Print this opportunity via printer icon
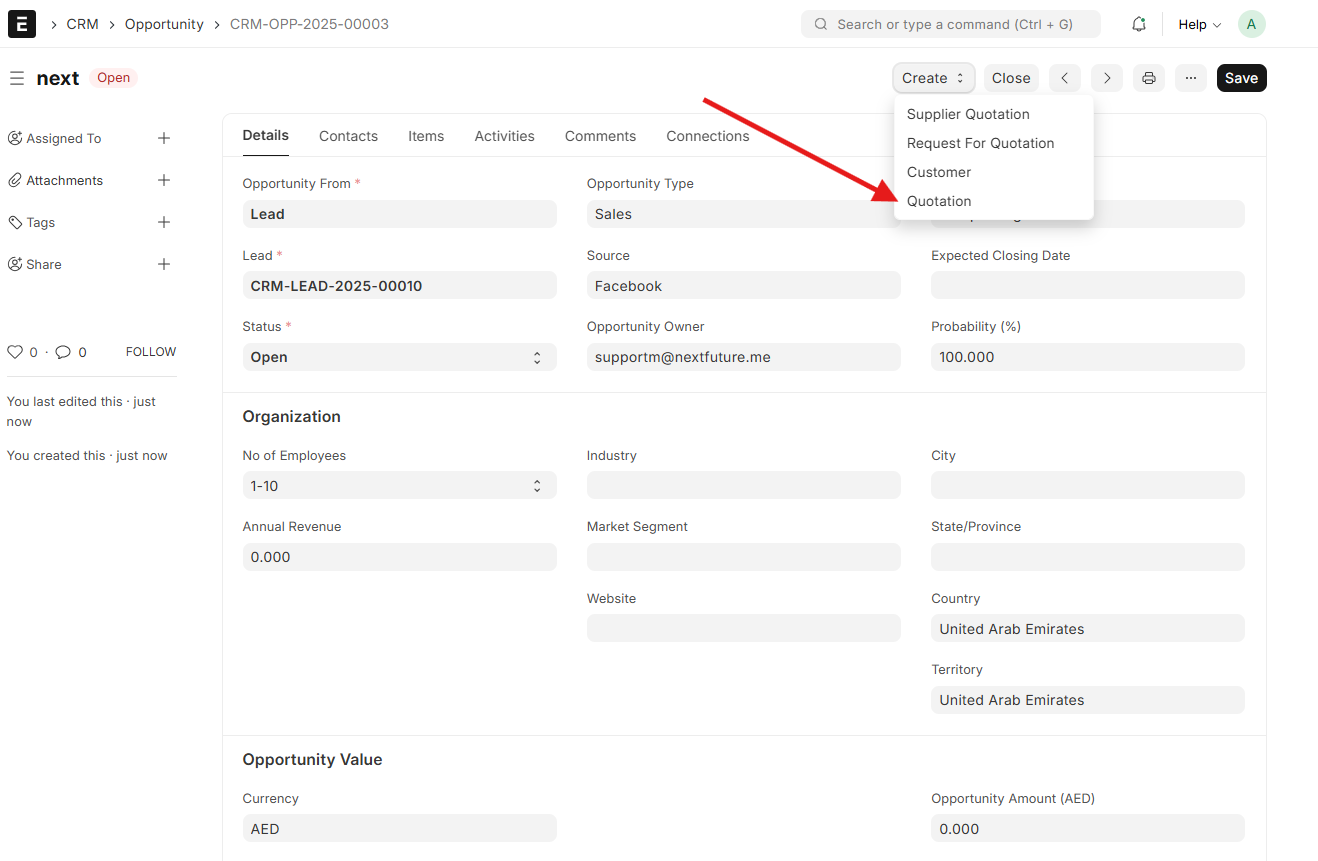Screen dimensions: 1318x861 (x=1148, y=78)
